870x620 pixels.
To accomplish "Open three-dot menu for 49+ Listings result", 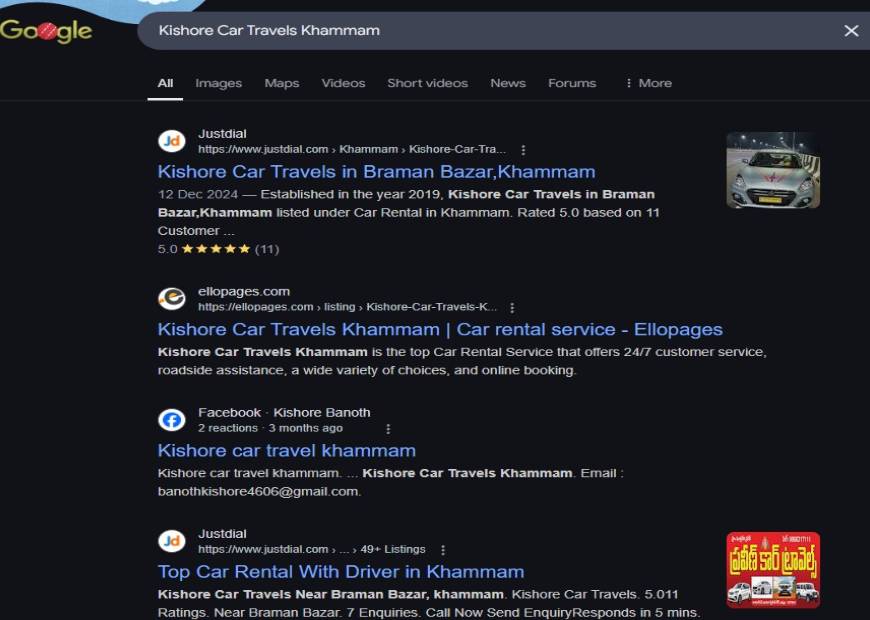I will [442, 550].
